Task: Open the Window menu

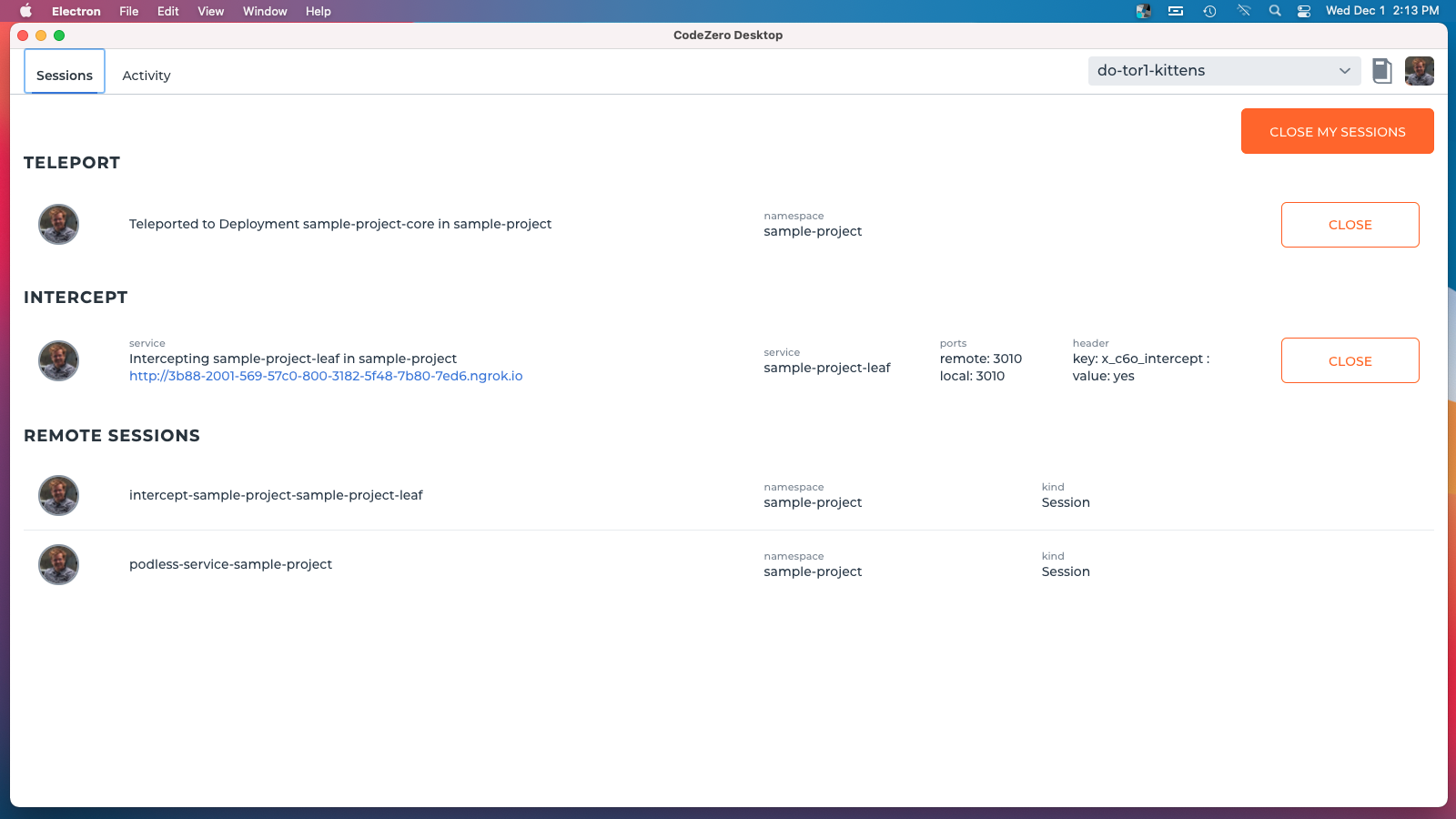Action: click(x=265, y=11)
